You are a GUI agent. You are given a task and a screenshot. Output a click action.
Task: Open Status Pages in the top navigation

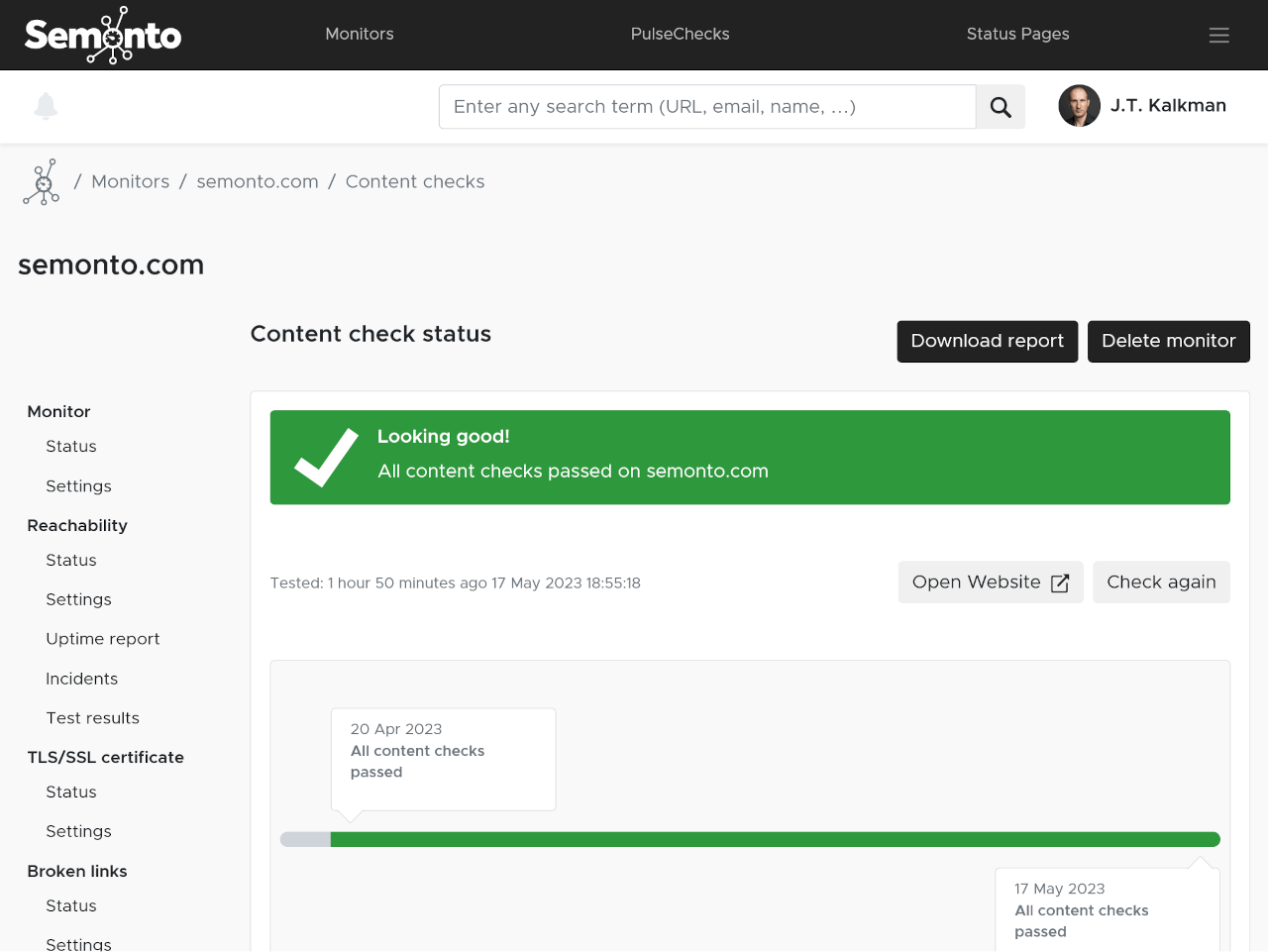(x=1018, y=34)
